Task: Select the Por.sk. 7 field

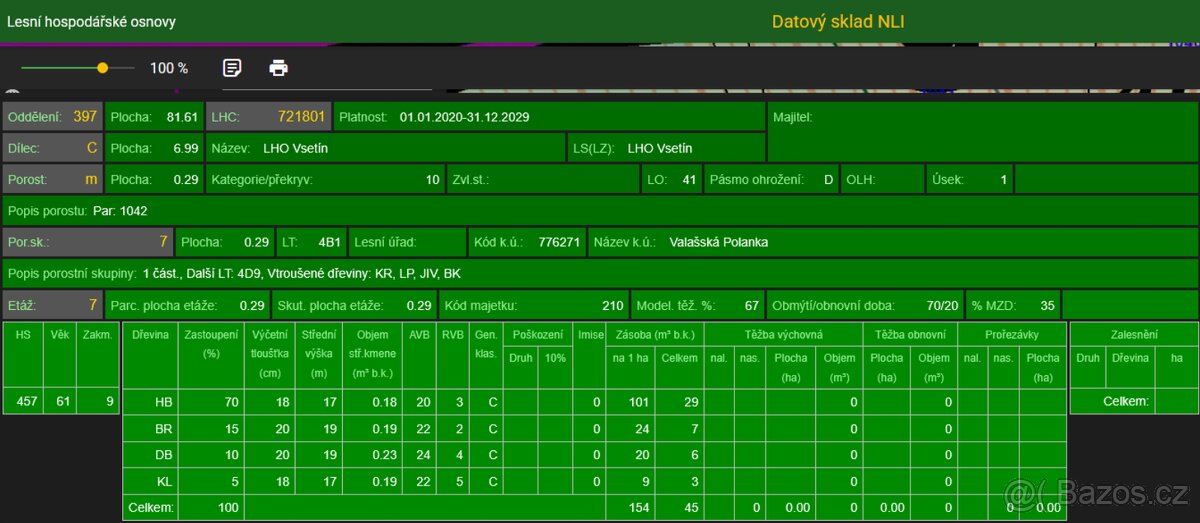Action: (87, 242)
